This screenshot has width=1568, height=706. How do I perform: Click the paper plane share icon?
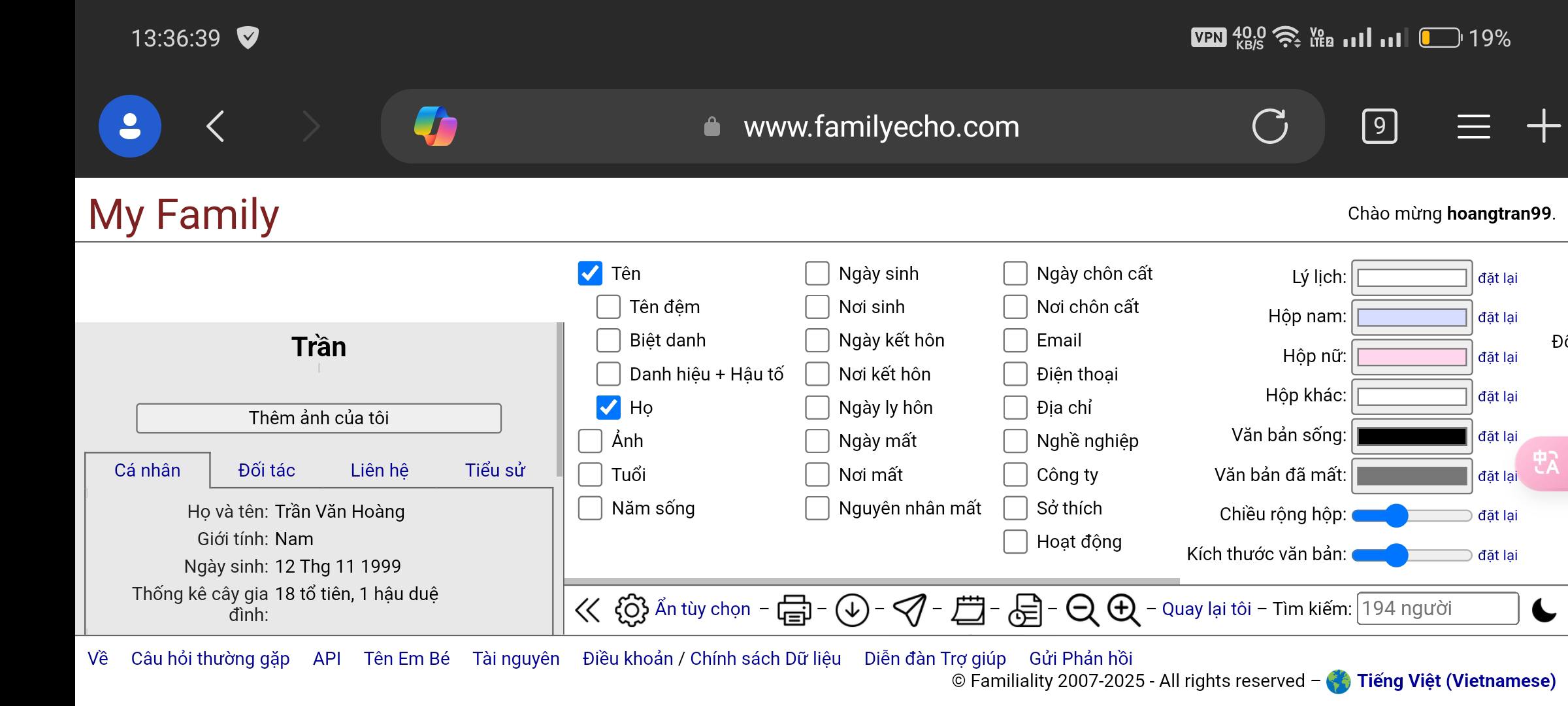coord(909,609)
